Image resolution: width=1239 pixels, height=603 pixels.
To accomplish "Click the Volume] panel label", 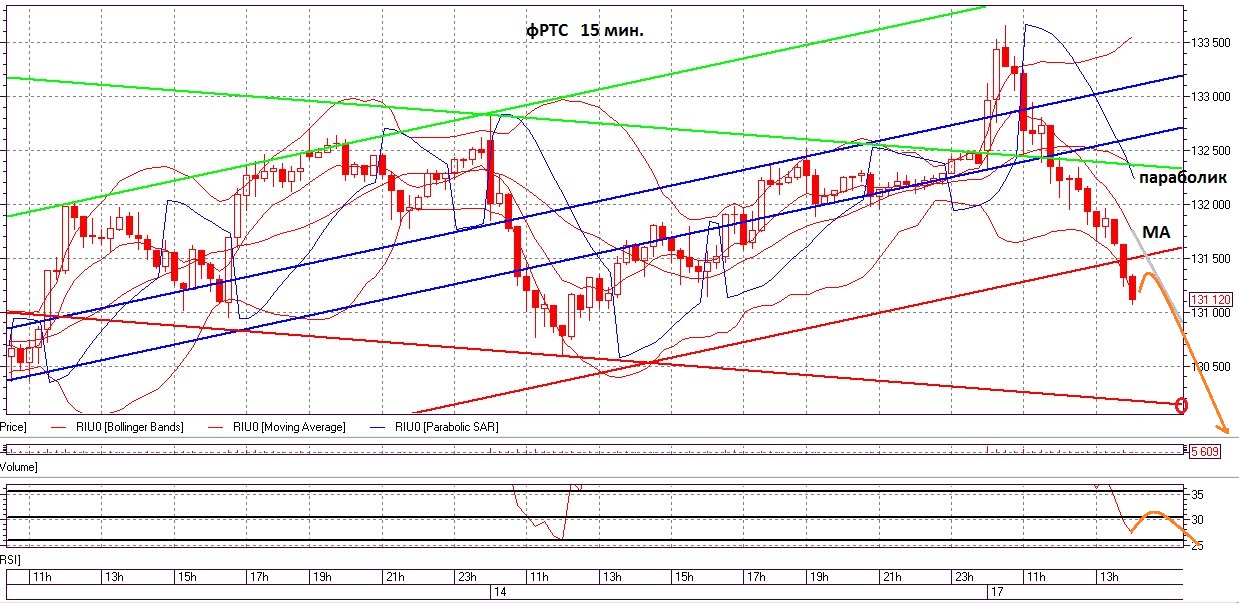I will click(19, 467).
